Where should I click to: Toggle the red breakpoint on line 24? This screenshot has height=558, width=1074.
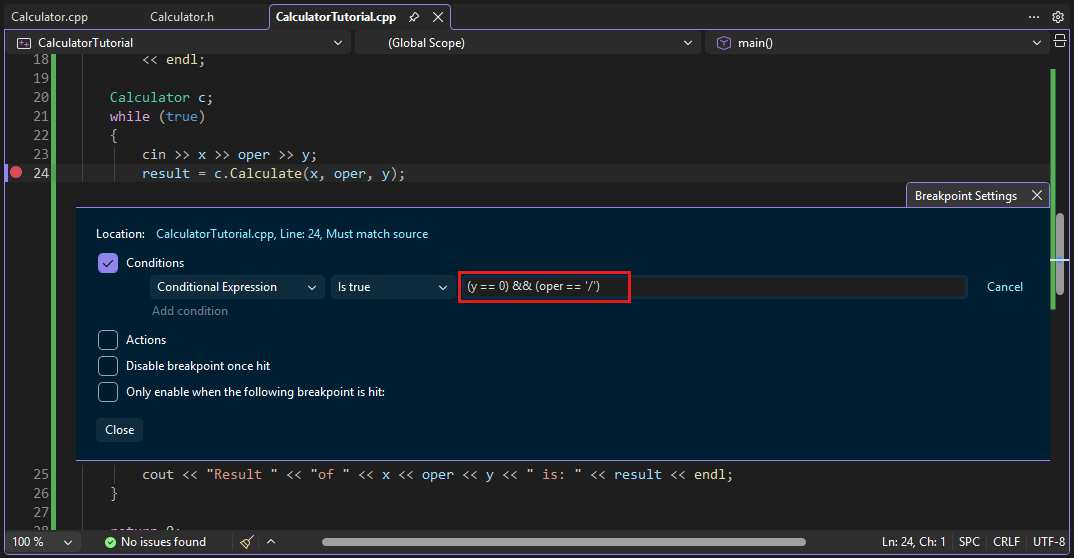pyautogui.click(x=16, y=173)
